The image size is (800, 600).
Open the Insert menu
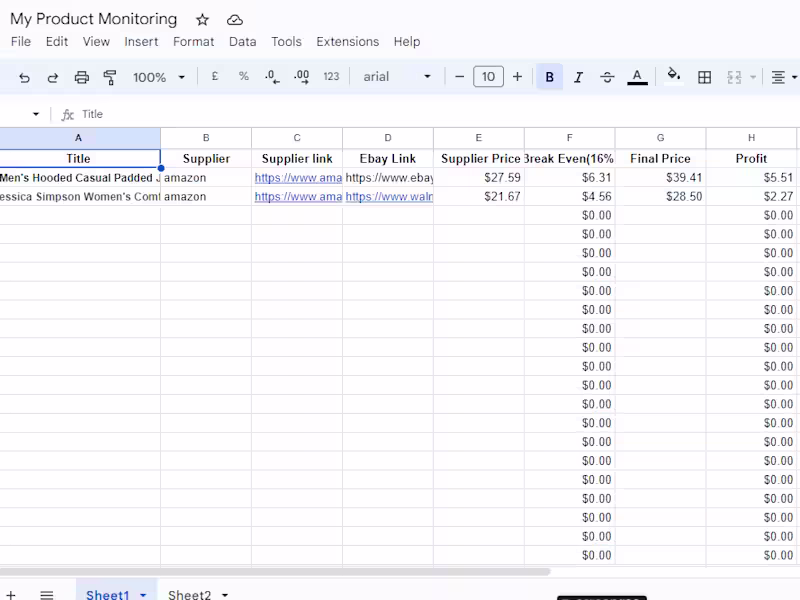point(141,41)
